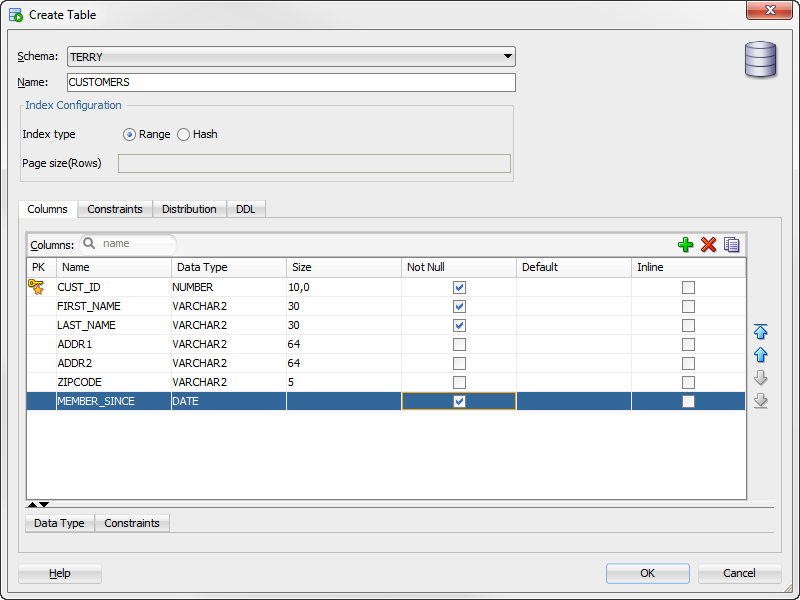Click the primary key icon for CUST_ID
Screen dimensions: 800x600
pyautogui.click(x=36, y=287)
